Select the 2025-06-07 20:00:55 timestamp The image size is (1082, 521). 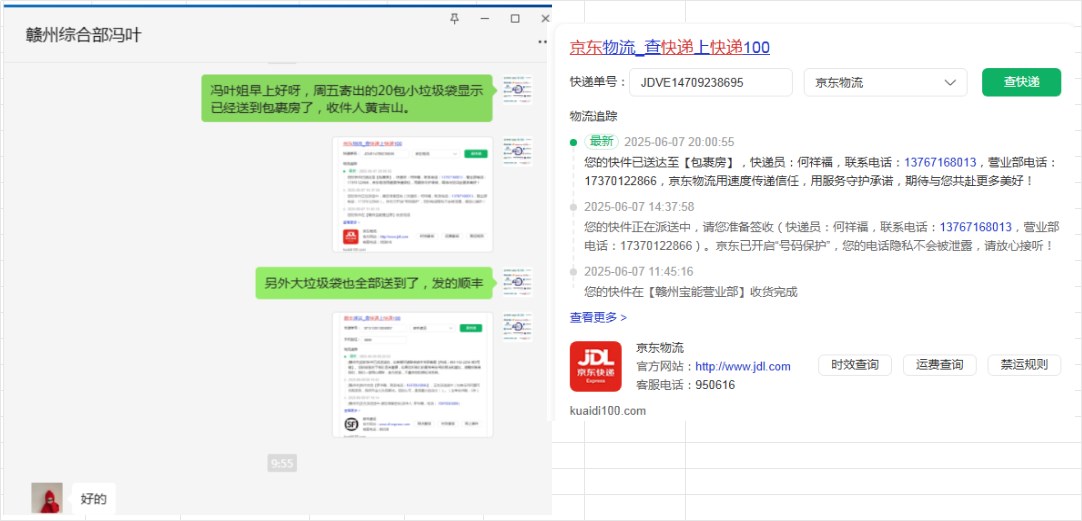(679, 141)
